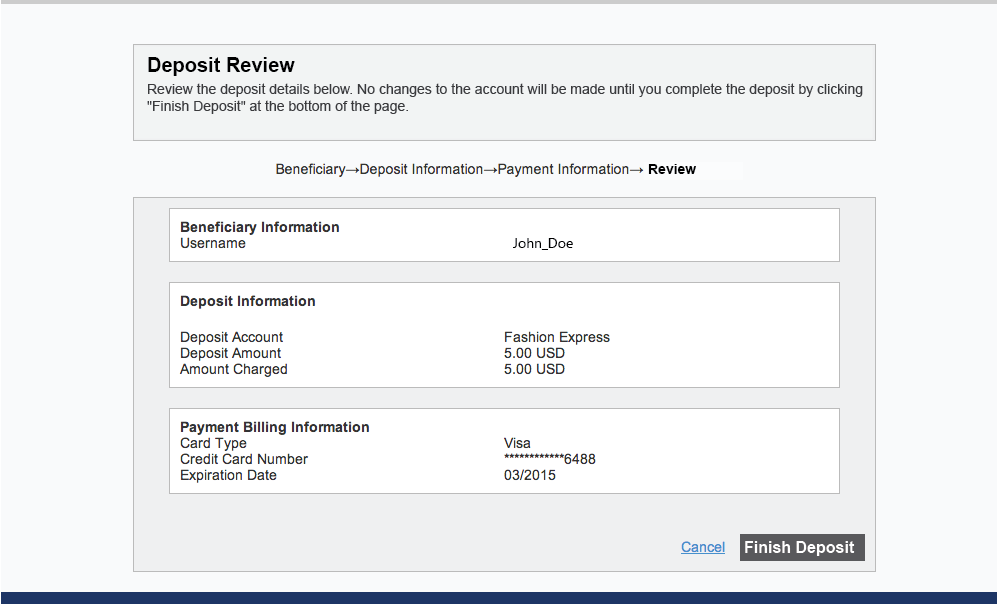Click the Amount Charged value 5.00 USD
The height and width of the screenshot is (605, 997).
534,369
